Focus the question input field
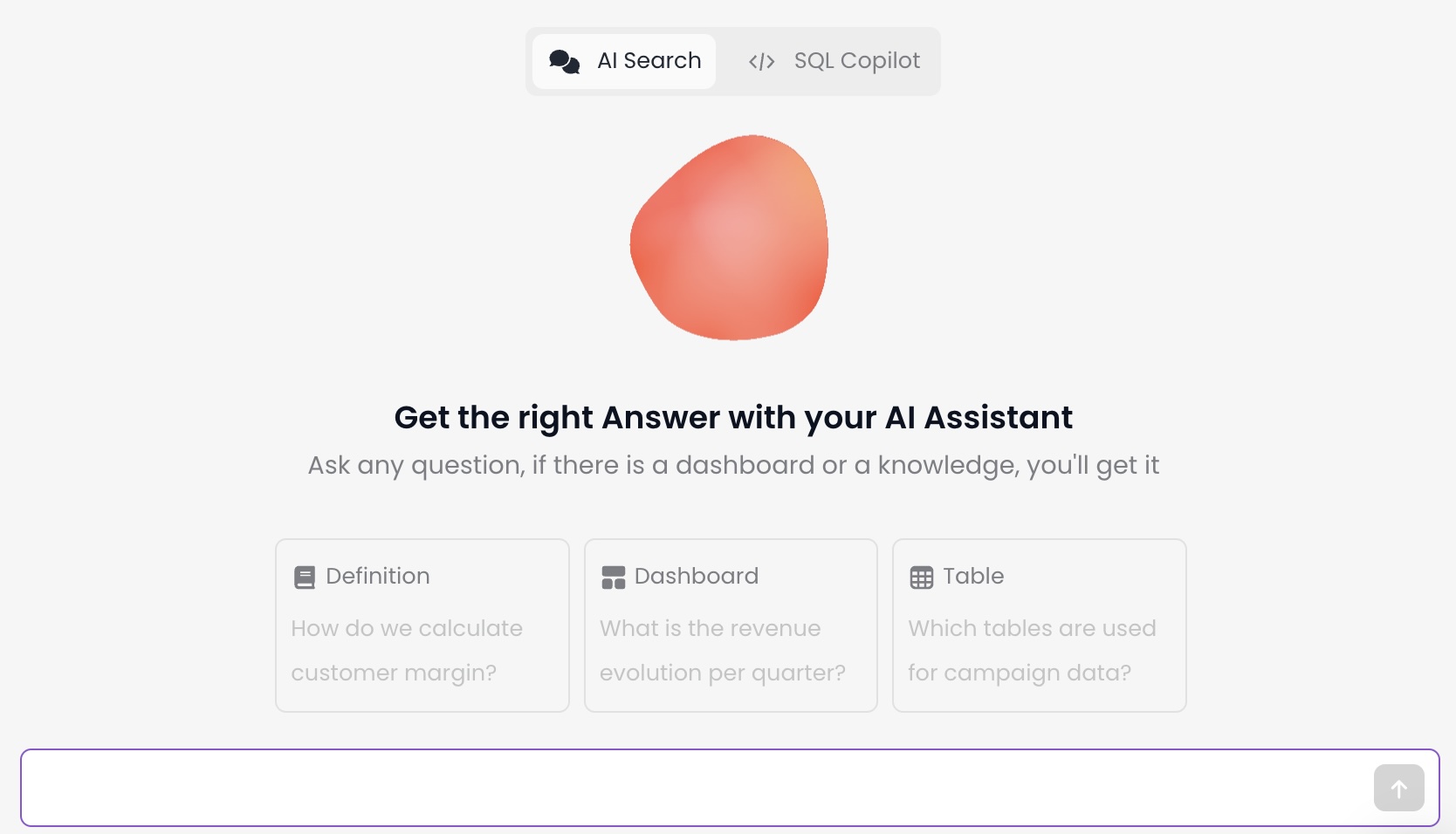This screenshot has width=1456, height=834. click(698, 788)
